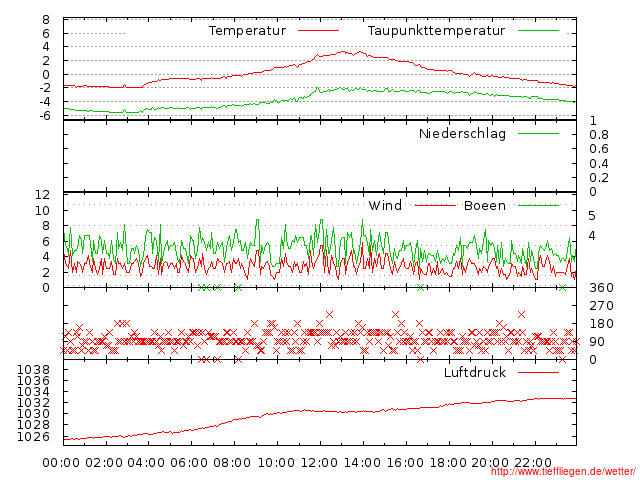Image resolution: width=640 pixels, height=480 pixels.
Task: Click the 1038 pressure axis value
Action: pyautogui.click(x=33, y=370)
